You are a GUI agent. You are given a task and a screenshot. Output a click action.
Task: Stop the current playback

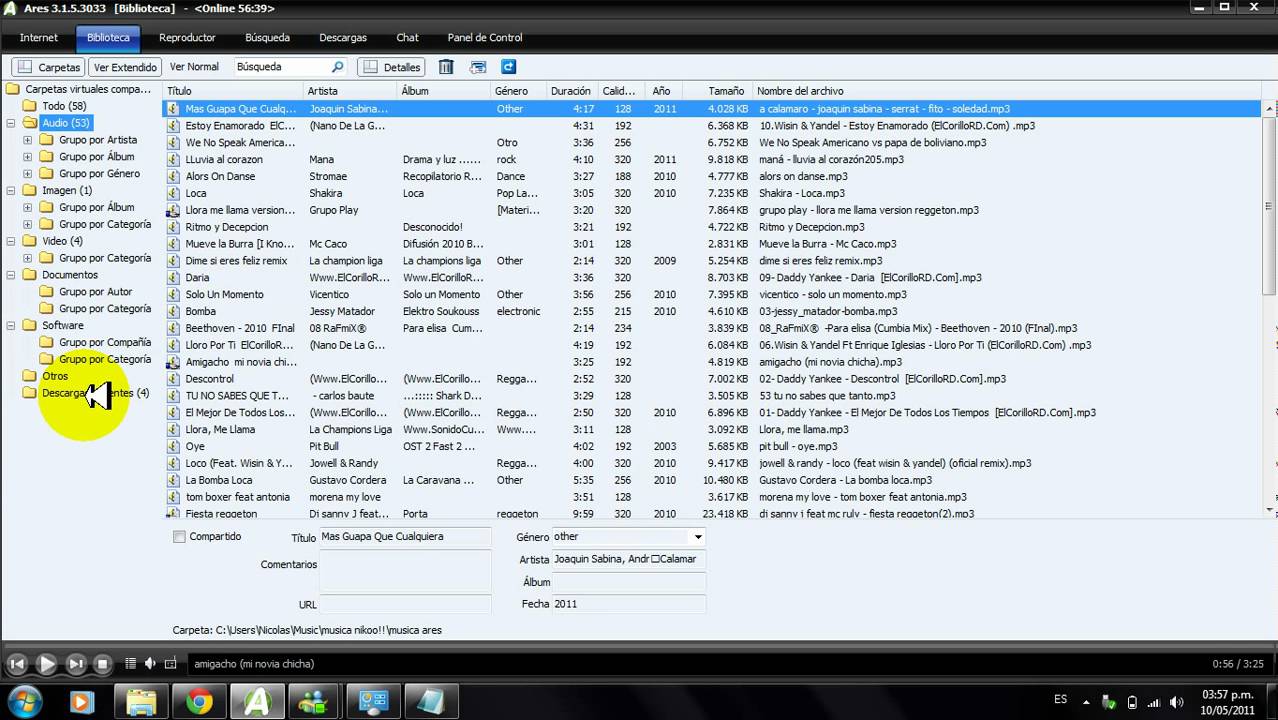(x=102, y=663)
